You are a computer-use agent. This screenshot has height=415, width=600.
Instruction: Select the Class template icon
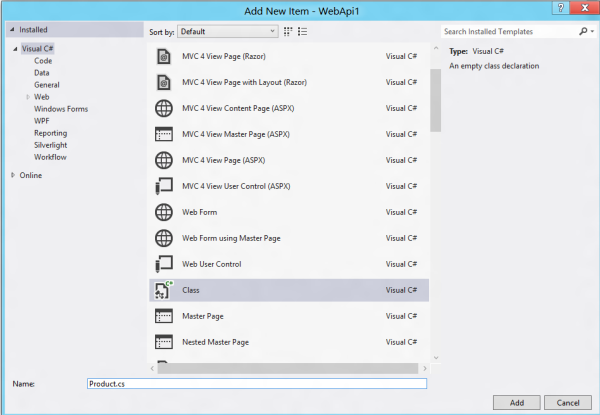(x=163, y=290)
